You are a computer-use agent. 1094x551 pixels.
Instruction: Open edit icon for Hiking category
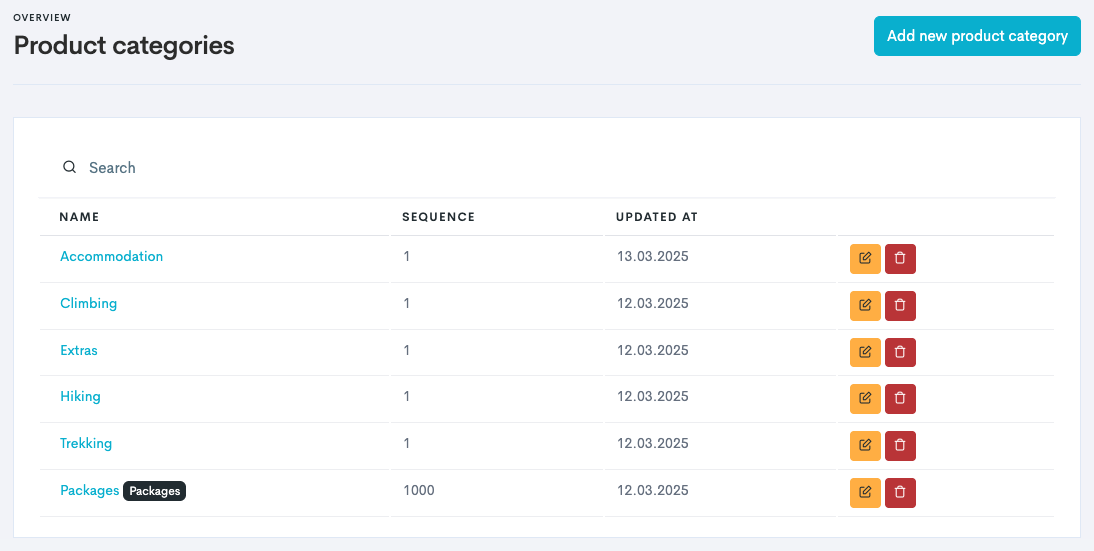pyautogui.click(x=865, y=398)
